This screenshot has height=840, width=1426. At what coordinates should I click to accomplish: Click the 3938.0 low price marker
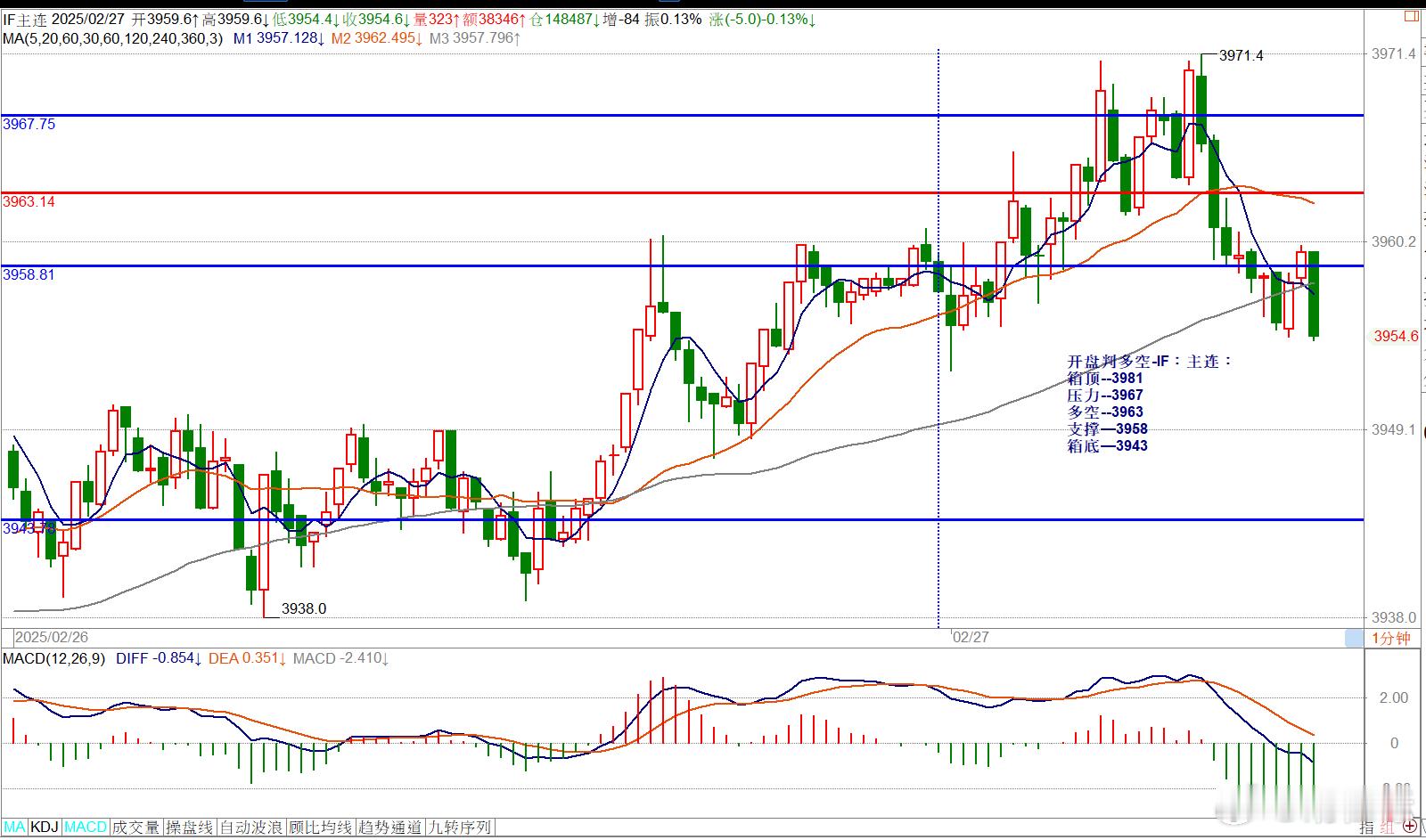pos(304,609)
